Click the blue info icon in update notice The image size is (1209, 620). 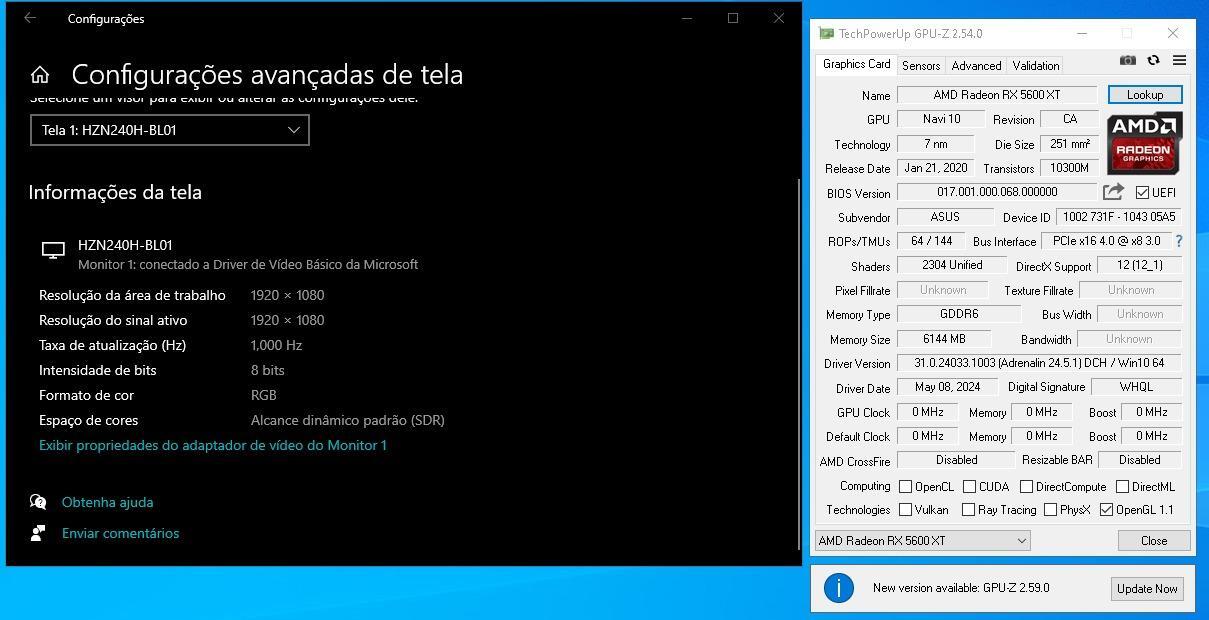838,588
